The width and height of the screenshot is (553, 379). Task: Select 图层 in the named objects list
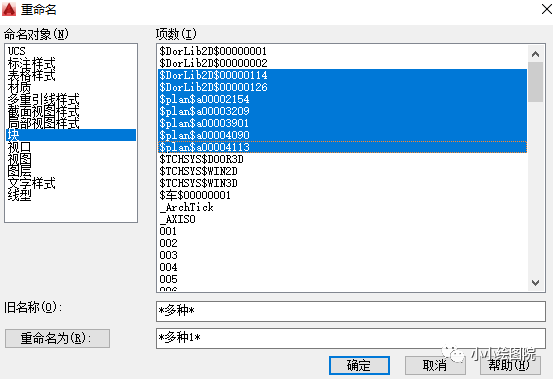pyautogui.click(x=19, y=171)
